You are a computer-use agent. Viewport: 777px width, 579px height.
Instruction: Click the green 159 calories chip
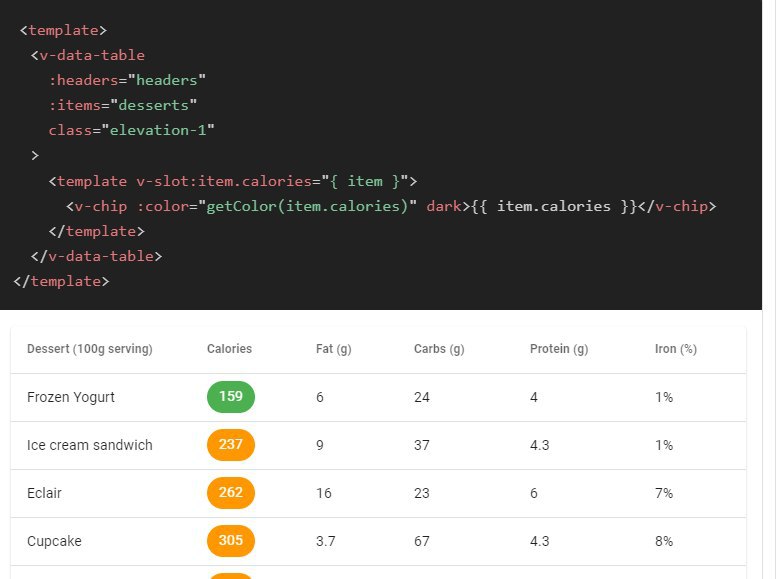[230, 397]
